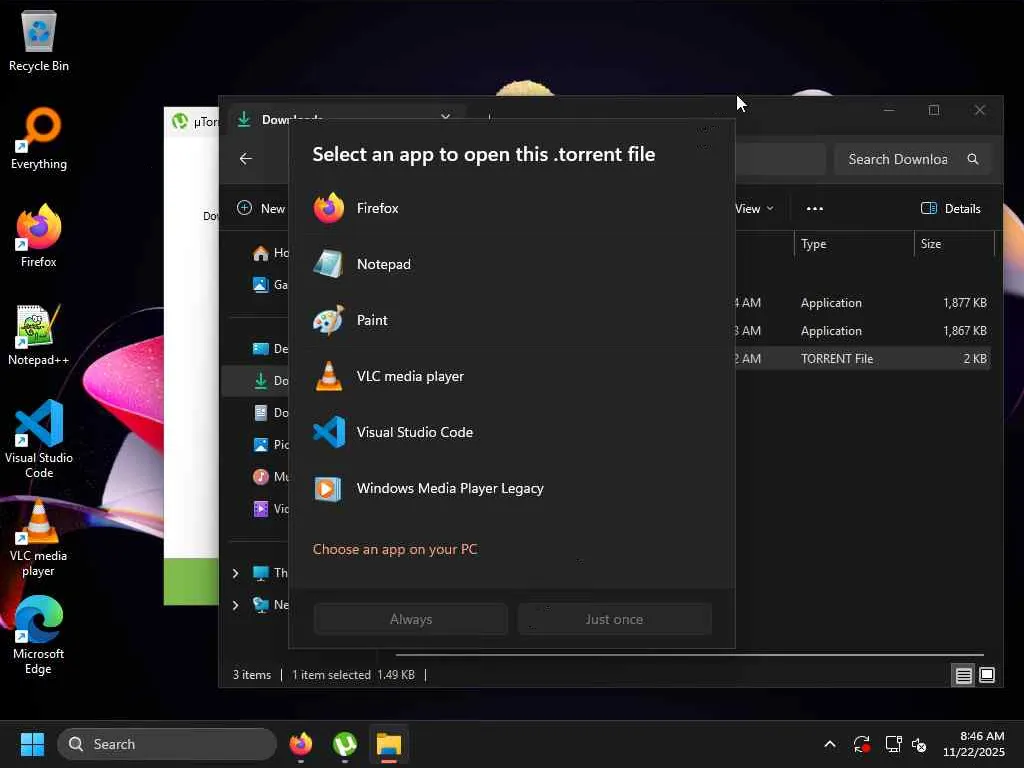Open the View dropdown in File Explorer
Screen dimensions: 1024x768
pos(755,208)
